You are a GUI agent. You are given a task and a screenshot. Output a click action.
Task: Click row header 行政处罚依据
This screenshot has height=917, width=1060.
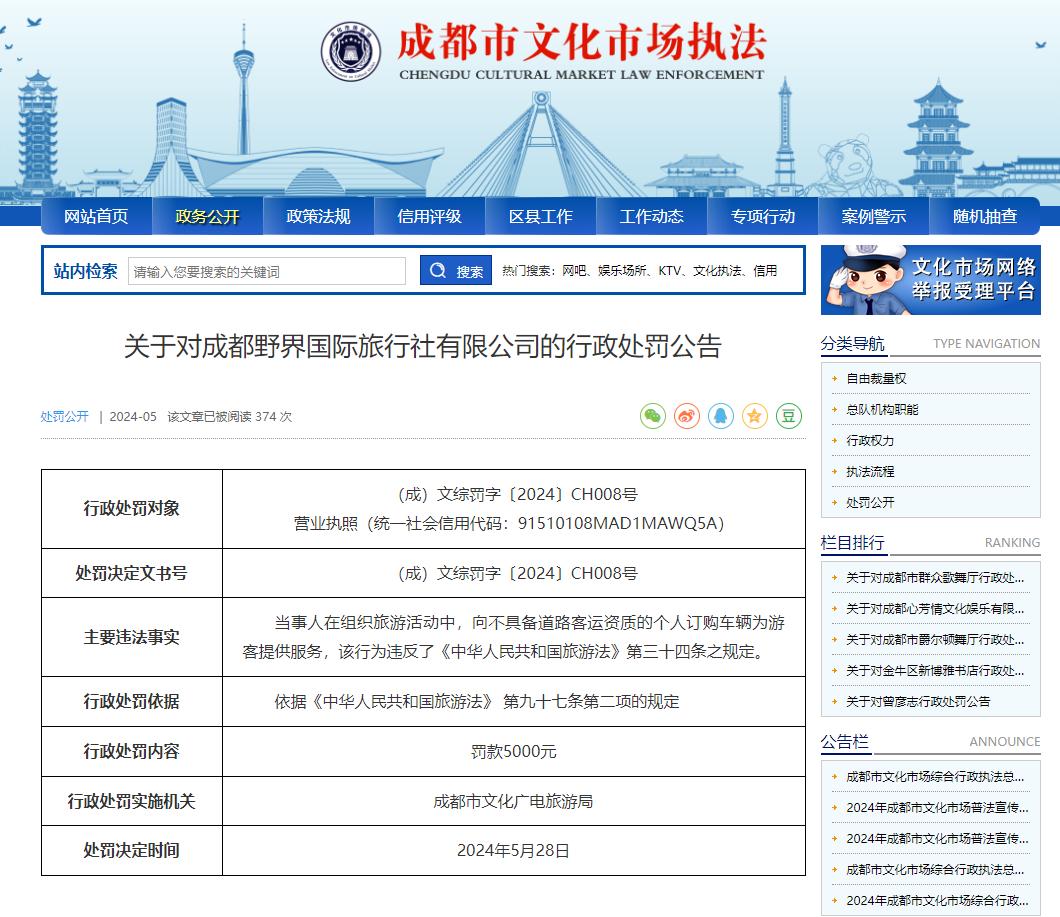[132, 701]
